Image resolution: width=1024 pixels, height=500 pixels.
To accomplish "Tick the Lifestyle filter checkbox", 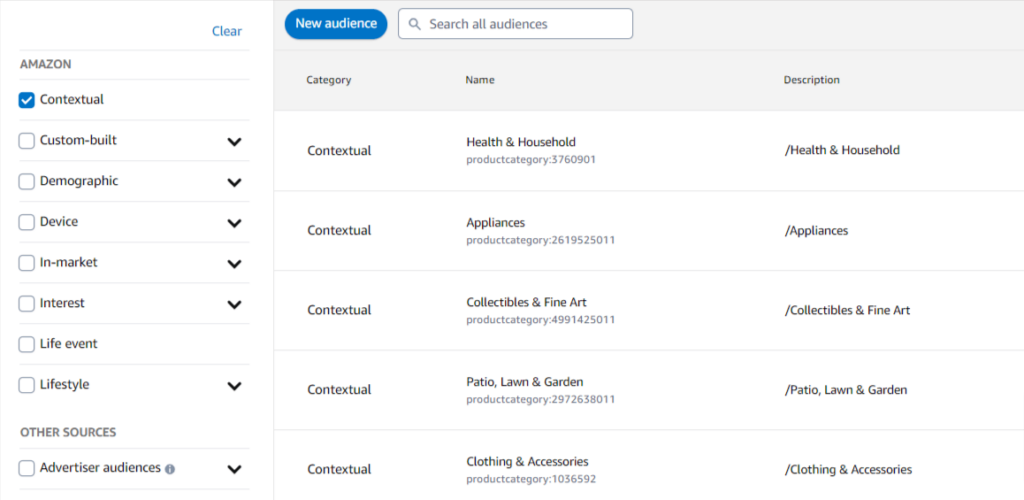I will pyautogui.click(x=27, y=385).
